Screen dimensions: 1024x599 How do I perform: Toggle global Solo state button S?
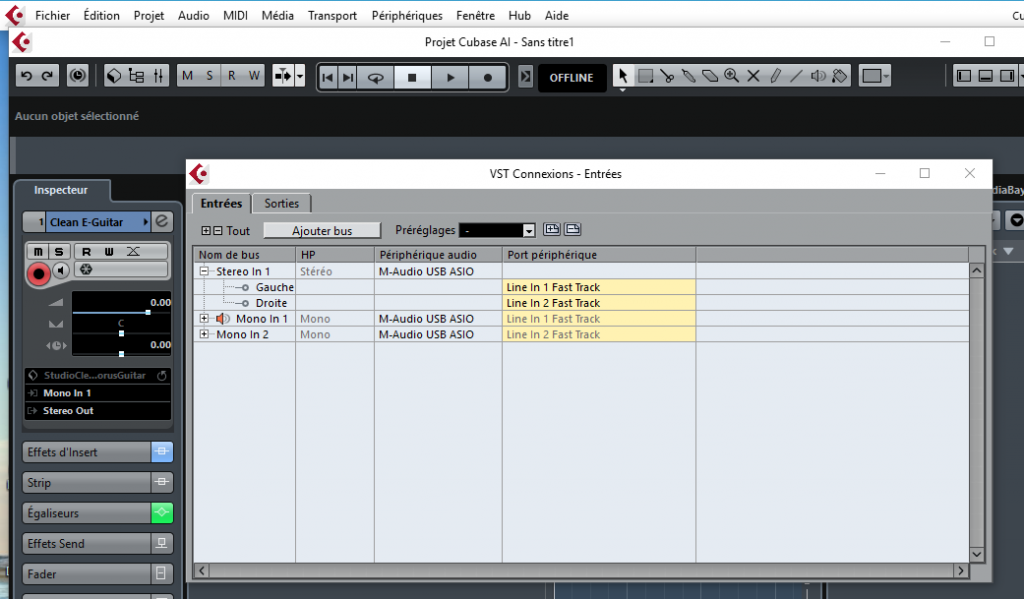coord(210,76)
